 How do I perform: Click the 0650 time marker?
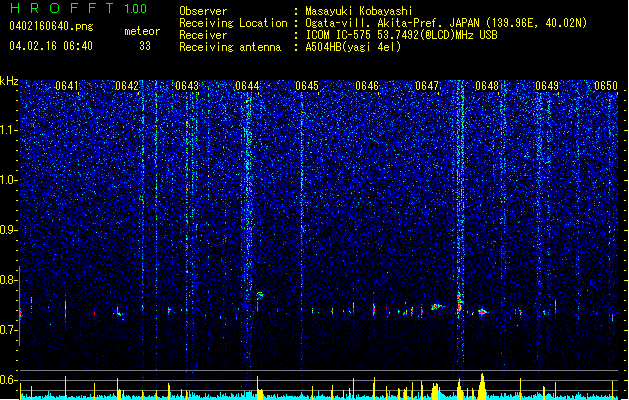point(606,86)
